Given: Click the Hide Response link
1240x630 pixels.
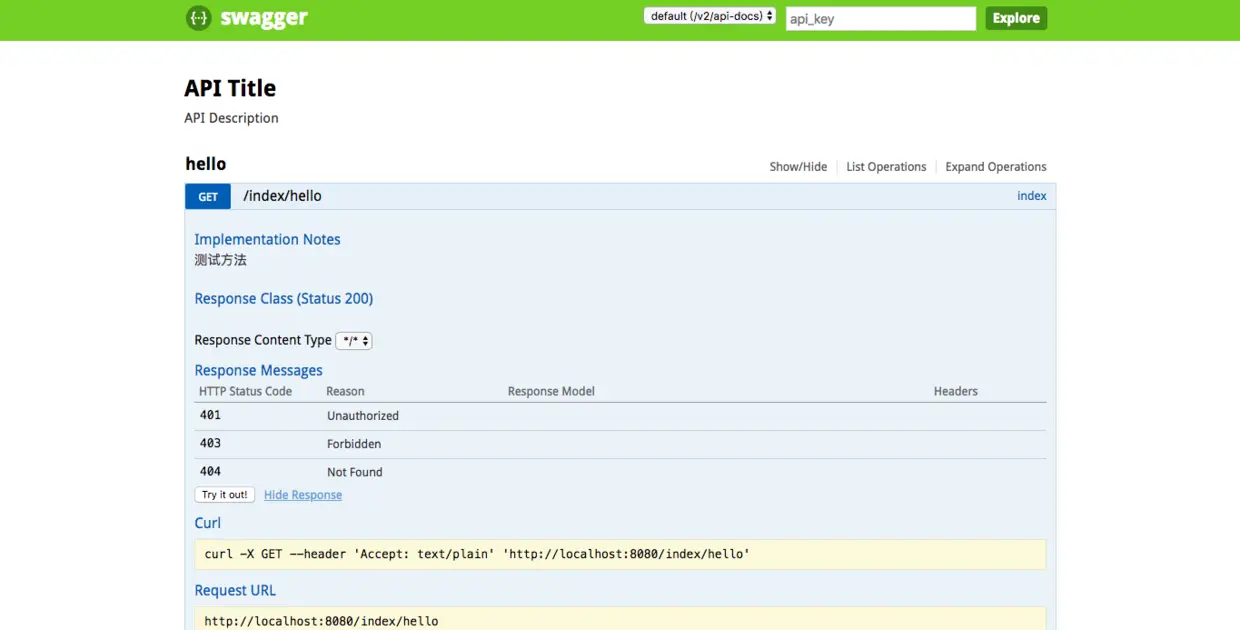Looking at the screenshot, I should pos(303,495).
